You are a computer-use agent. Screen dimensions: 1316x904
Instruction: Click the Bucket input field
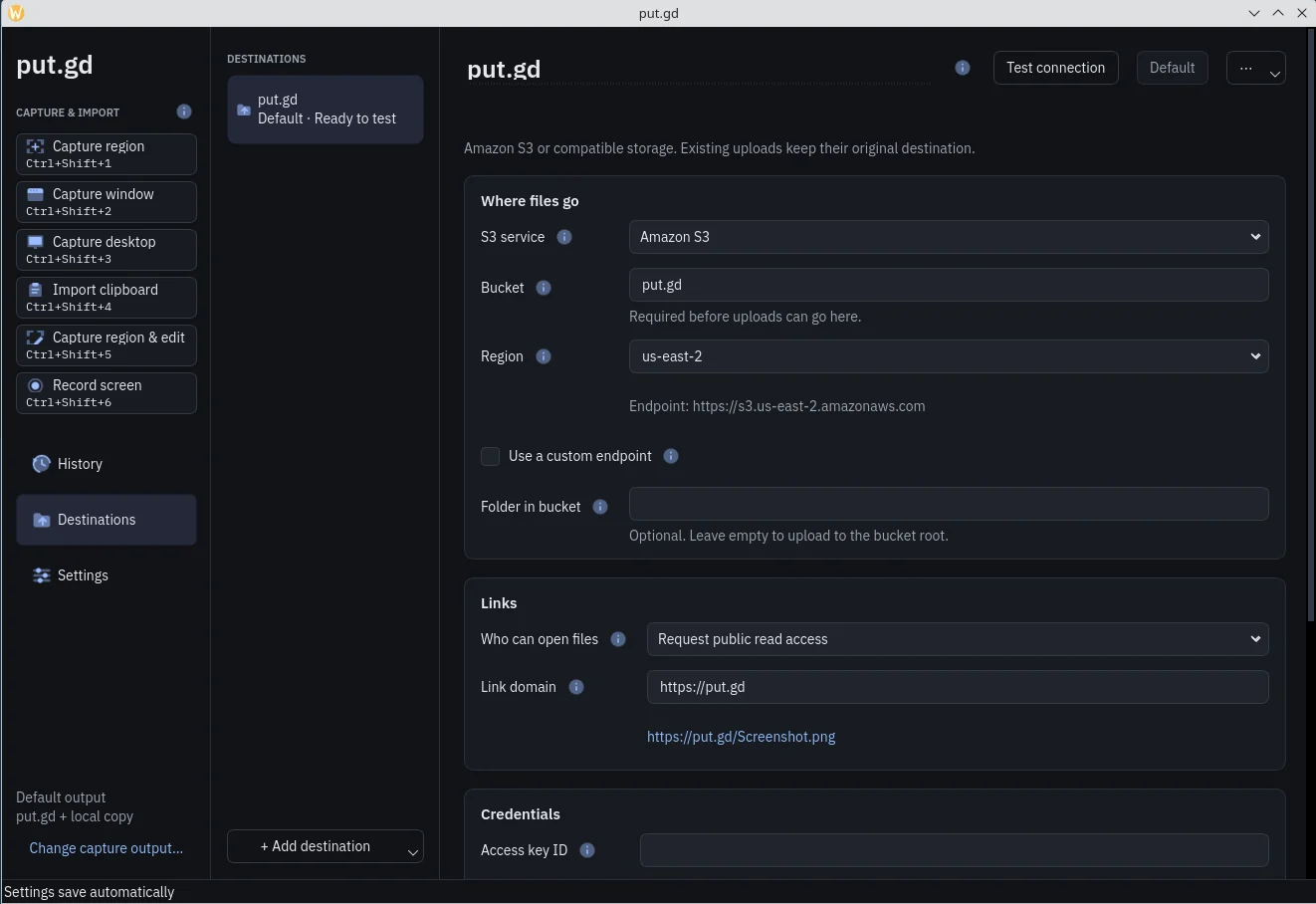(x=949, y=285)
